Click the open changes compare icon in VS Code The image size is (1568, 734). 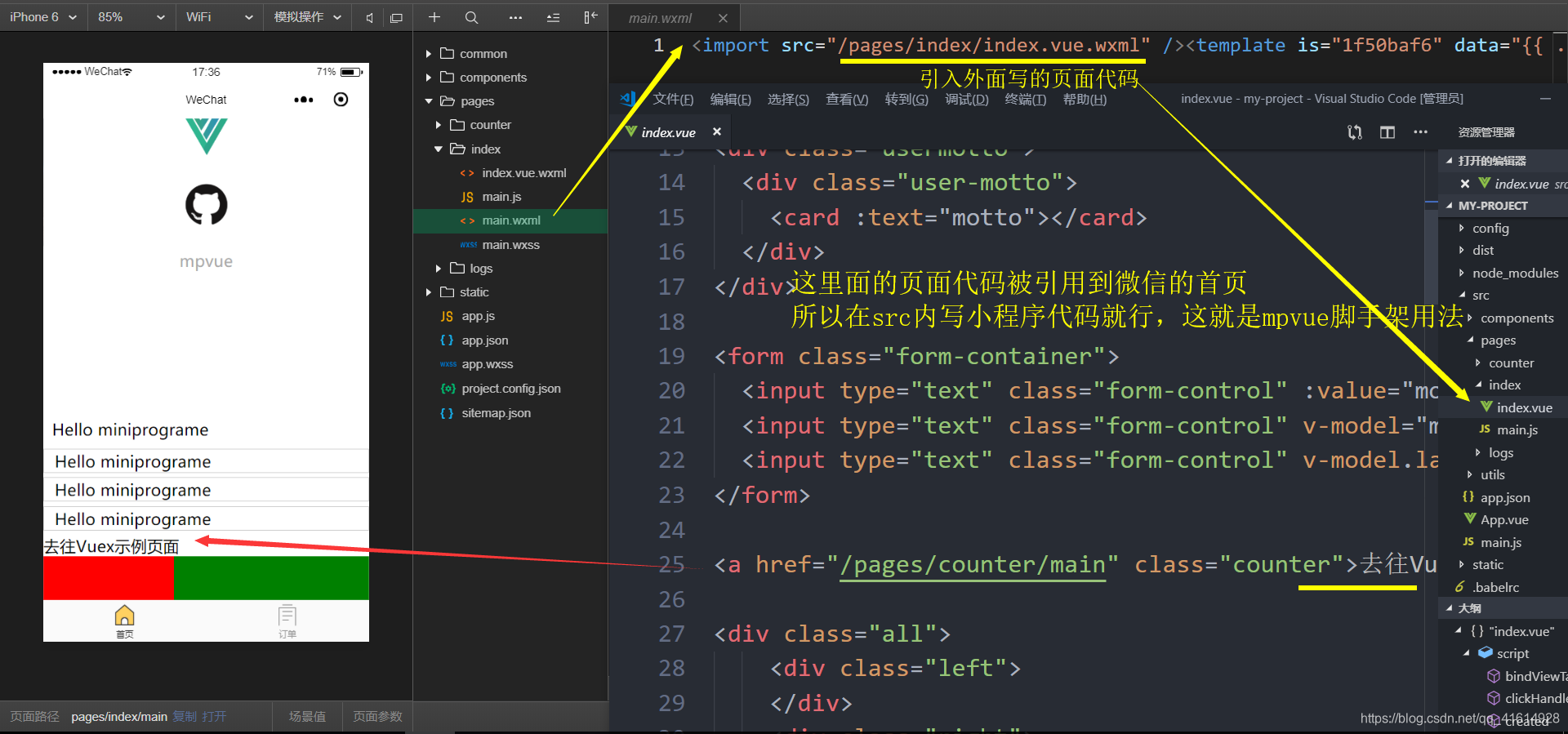coord(1355,132)
